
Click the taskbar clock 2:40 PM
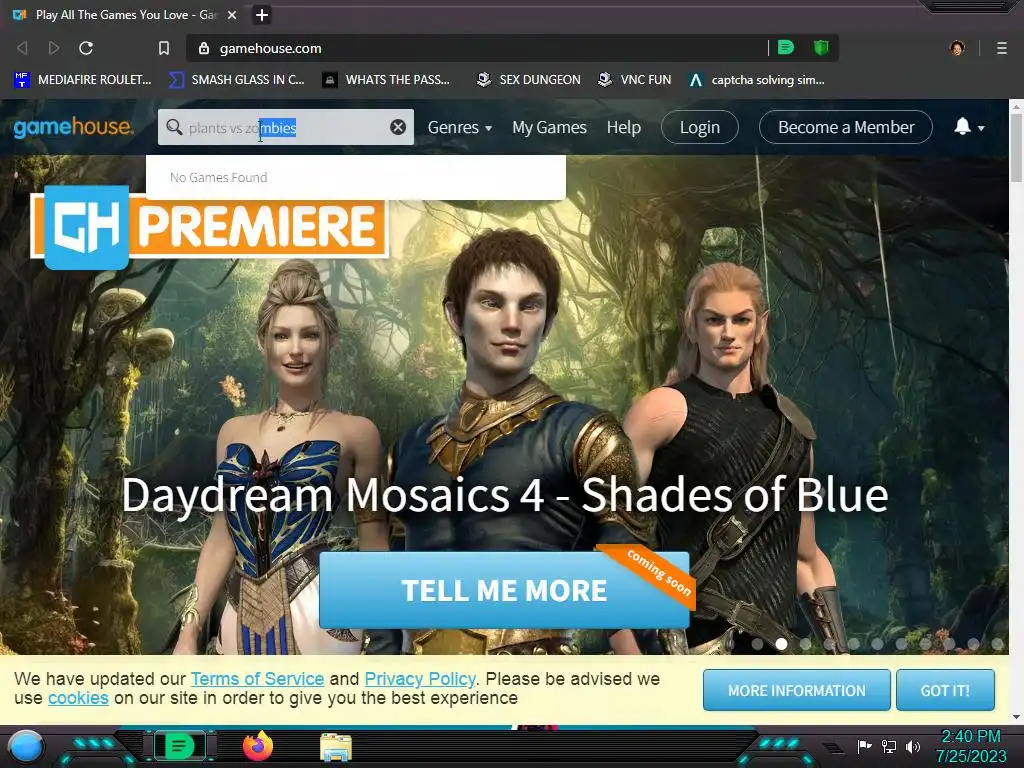click(x=971, y=737)
